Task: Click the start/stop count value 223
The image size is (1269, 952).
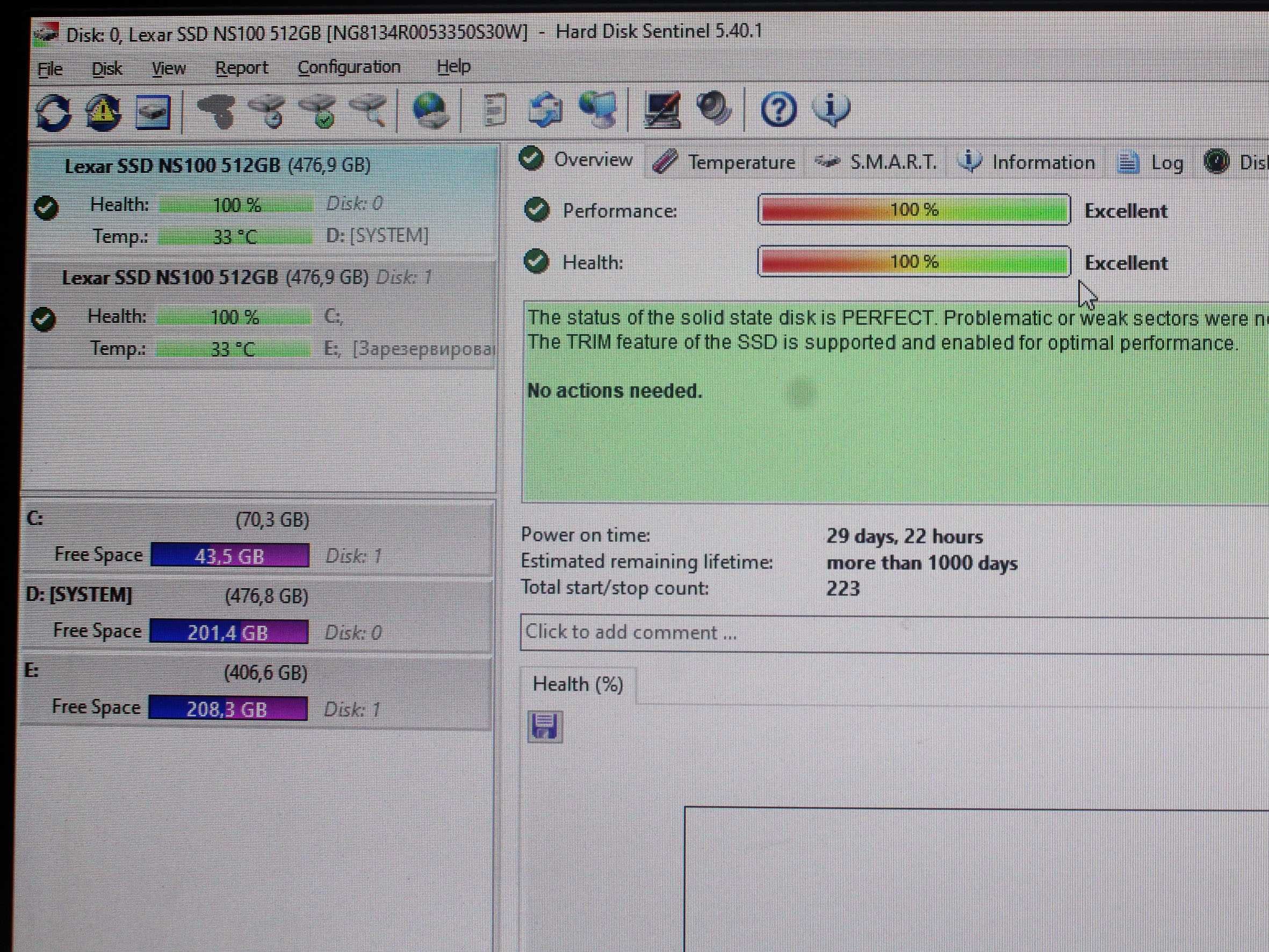Action: point(843,588)
